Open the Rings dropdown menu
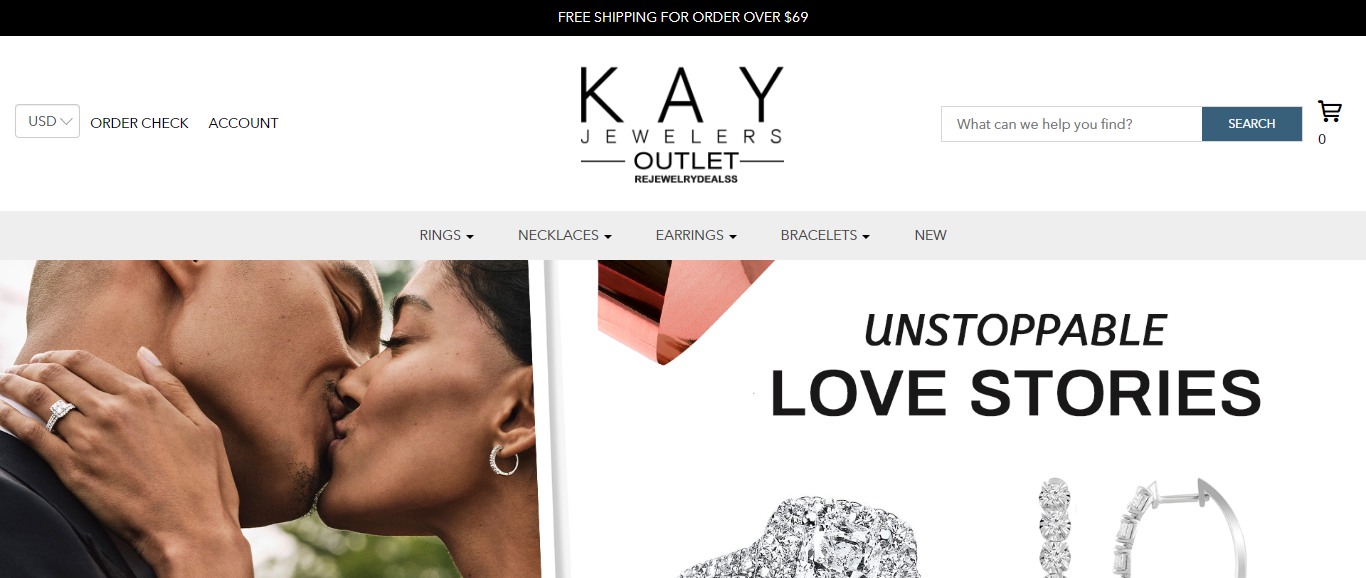 446,235
